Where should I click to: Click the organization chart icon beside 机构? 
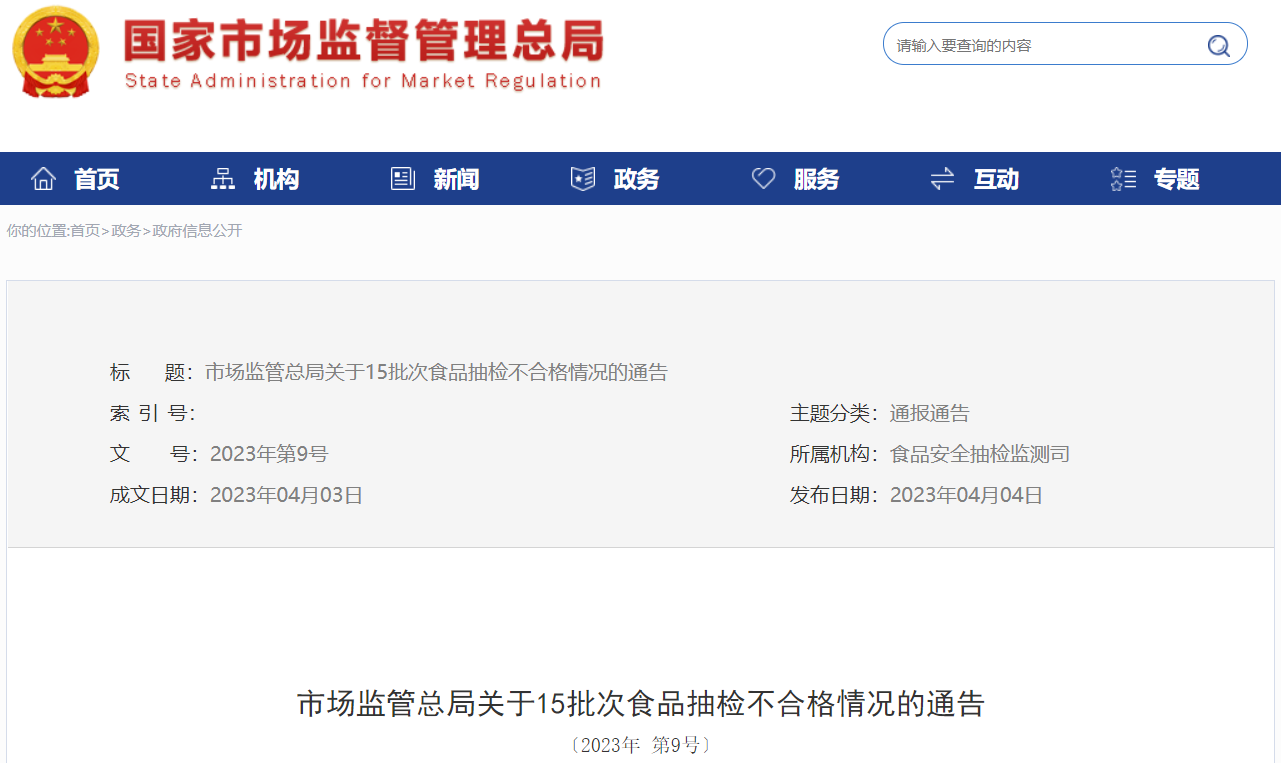tap(223, 179)
